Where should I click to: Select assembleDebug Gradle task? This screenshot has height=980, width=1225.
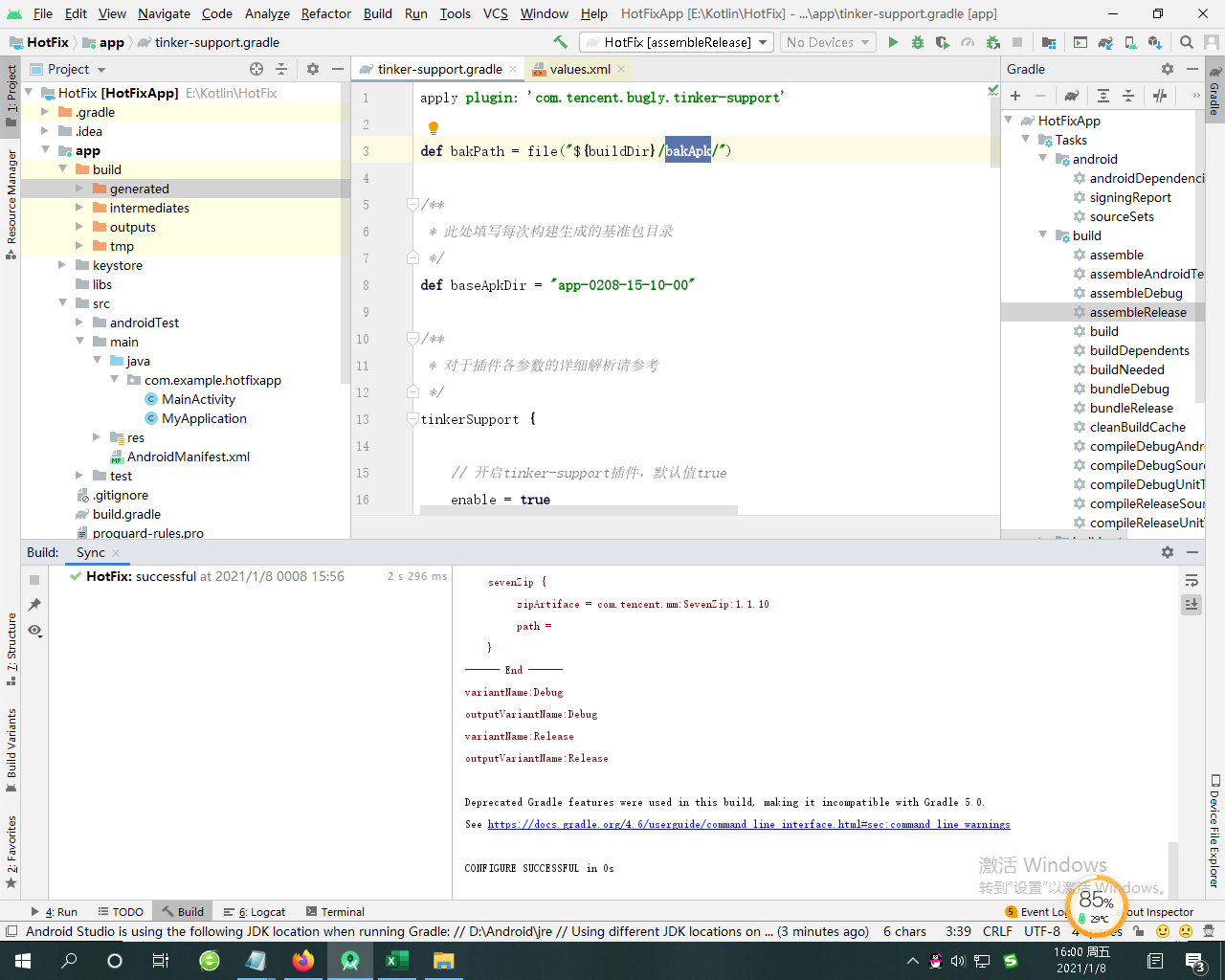pyautogui.click(x=1136, y=293)
